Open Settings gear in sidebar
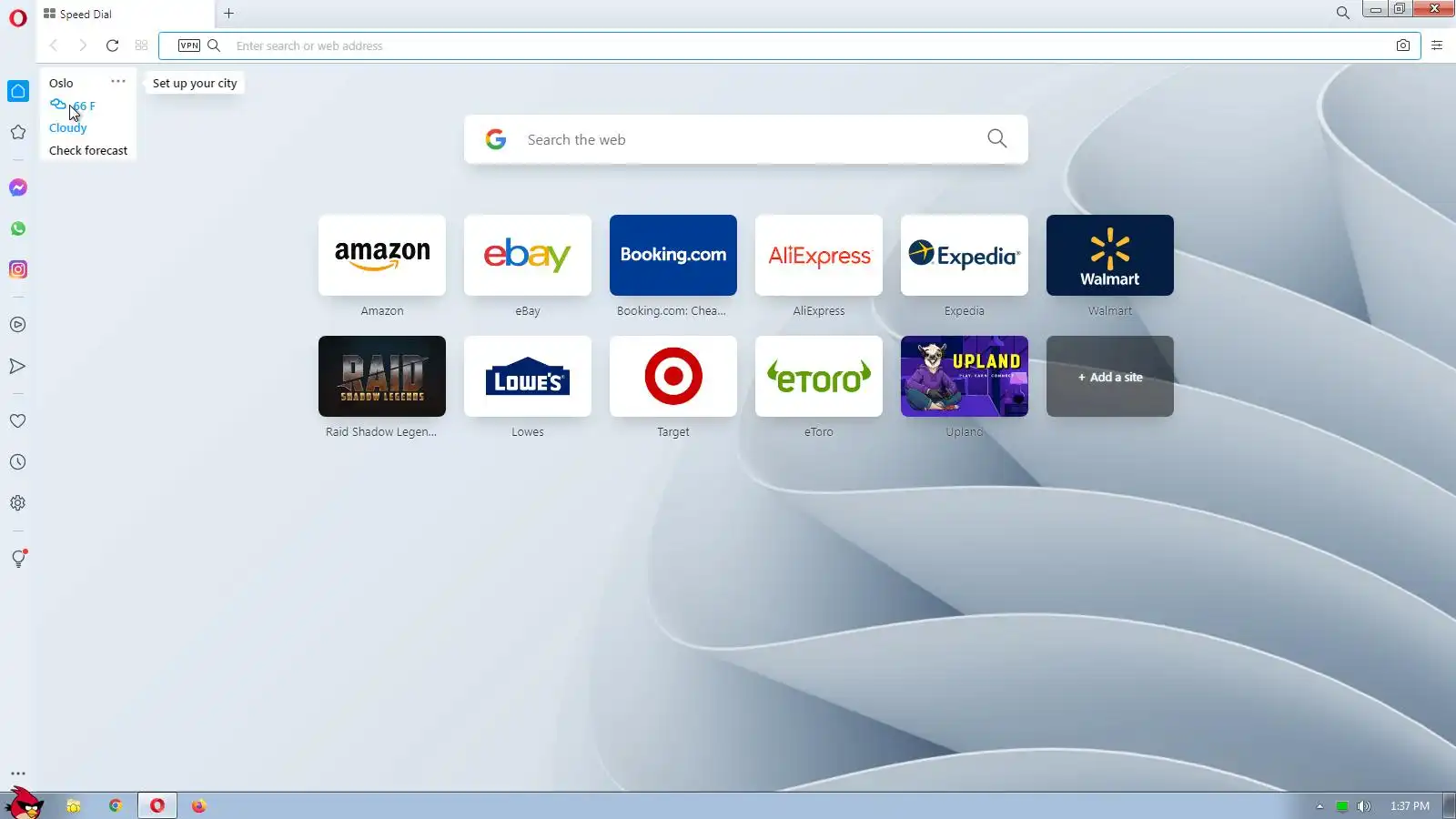Viewport: 1456px width, 819px height. tap(18, 503)
